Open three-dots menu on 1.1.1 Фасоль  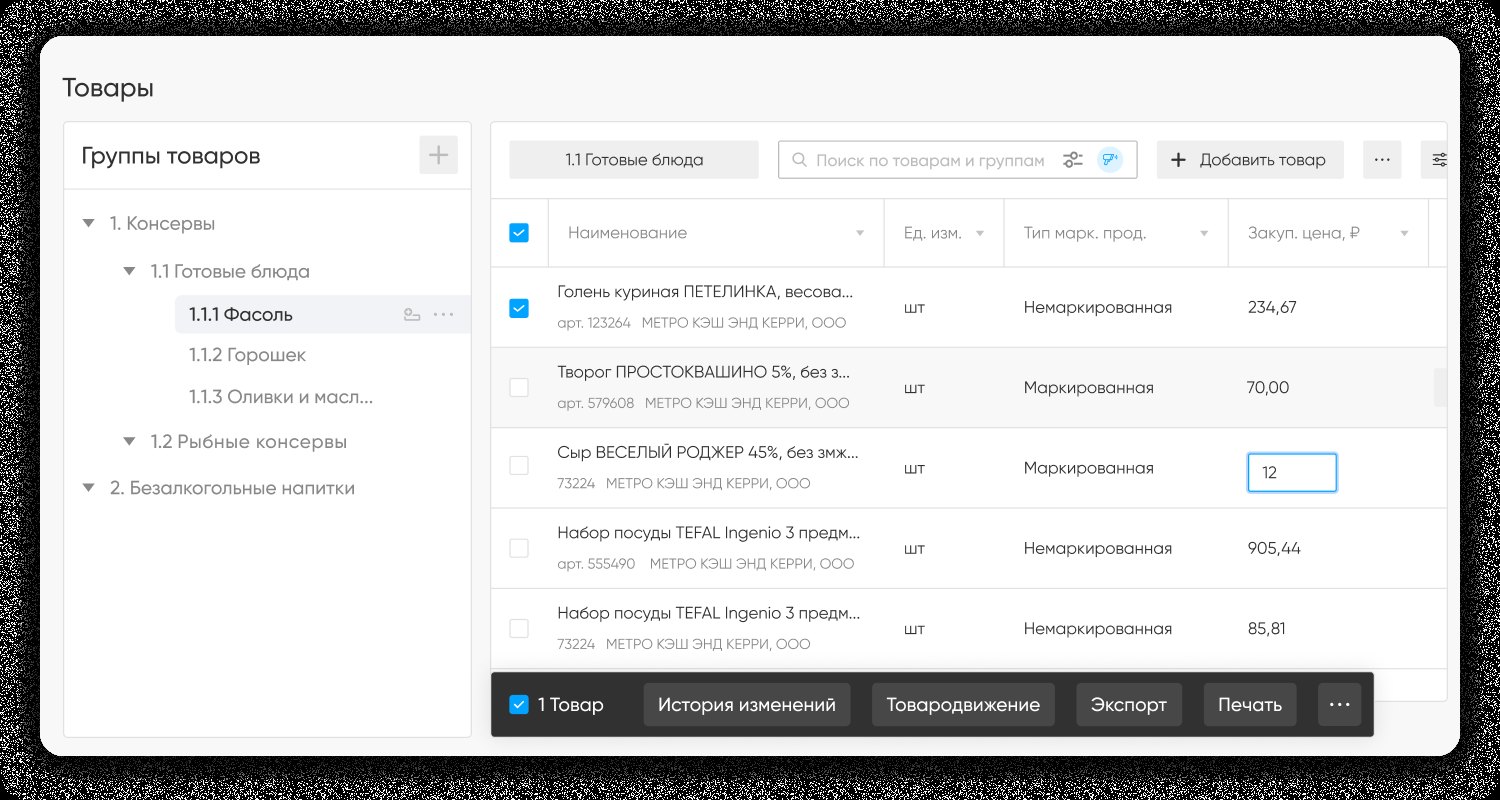pyautogui.click(x=443, y=315)
